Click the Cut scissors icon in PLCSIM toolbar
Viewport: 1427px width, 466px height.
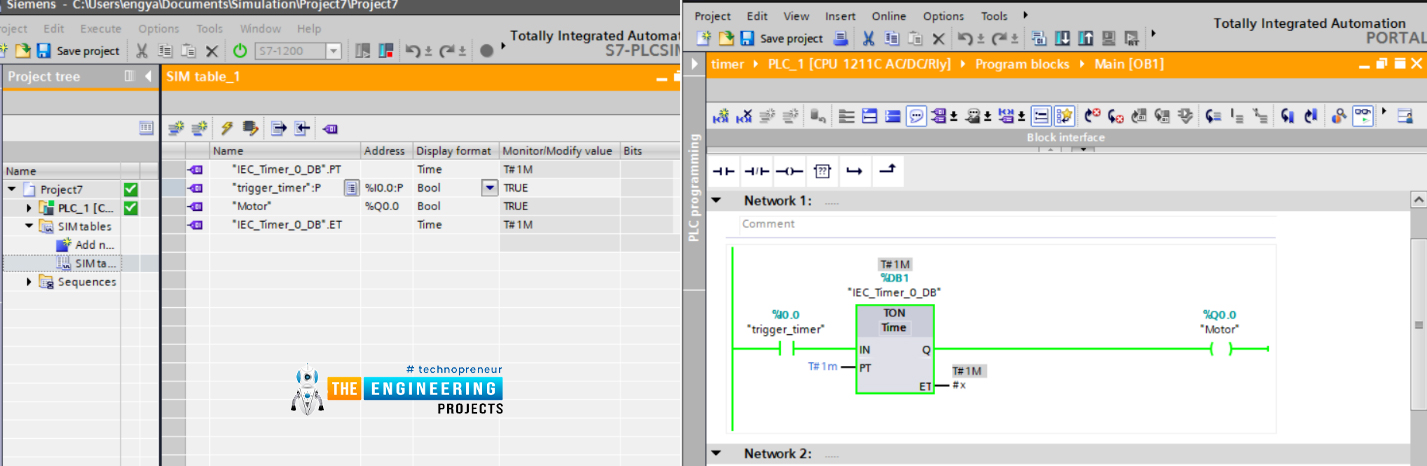[141, 51]
